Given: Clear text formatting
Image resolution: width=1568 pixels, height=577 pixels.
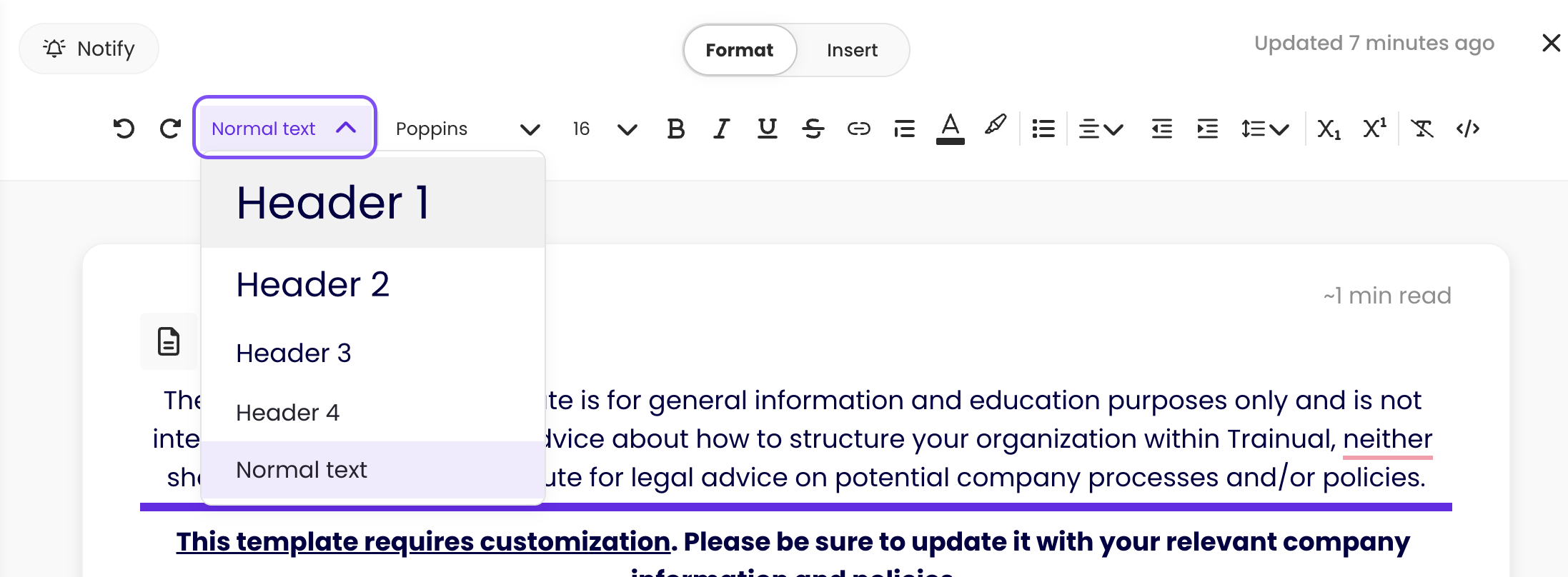Looking at the screenshot, I should [1421, 129].
